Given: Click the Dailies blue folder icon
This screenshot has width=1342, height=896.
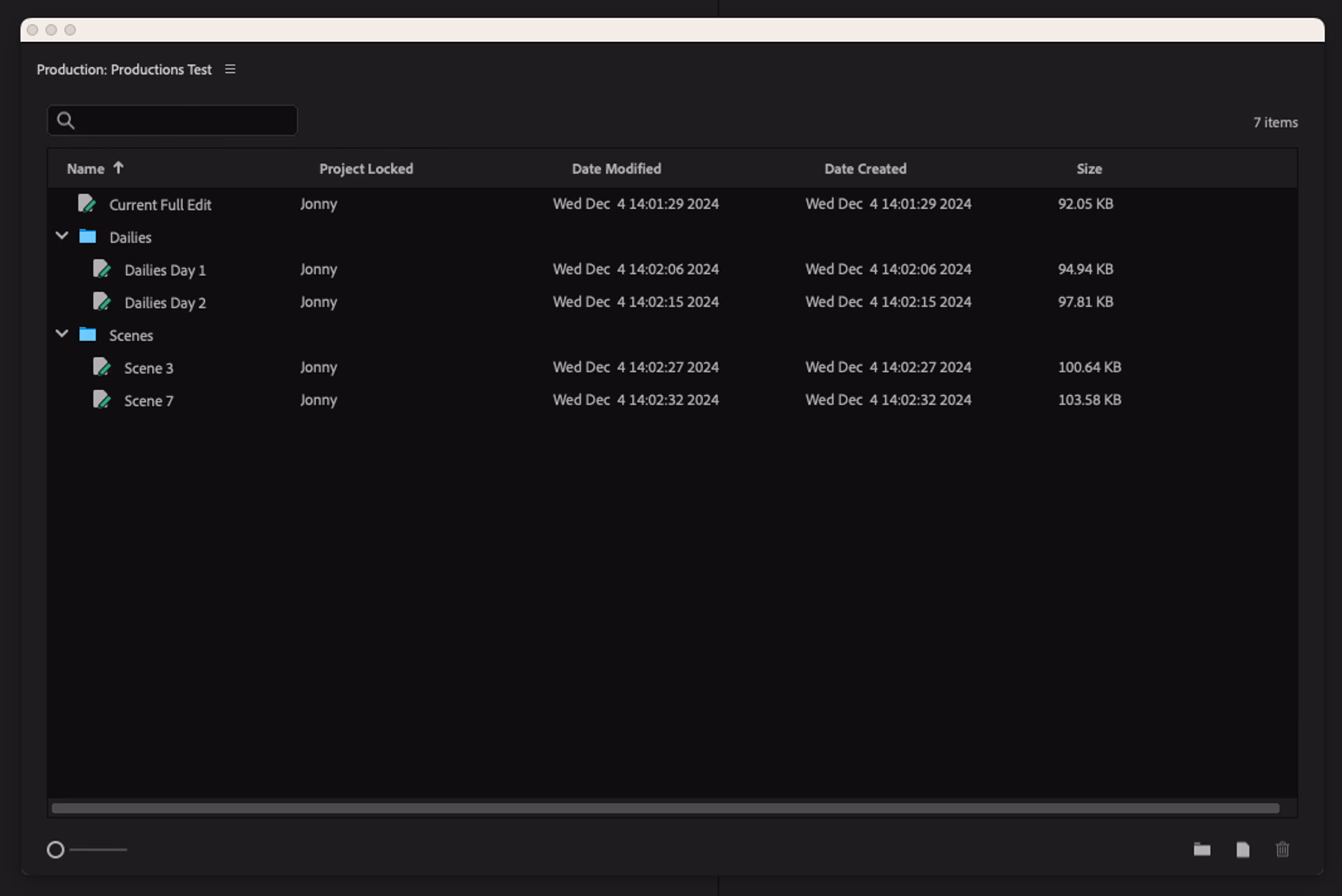Looking at the screenshot, I should click(88, 236).
